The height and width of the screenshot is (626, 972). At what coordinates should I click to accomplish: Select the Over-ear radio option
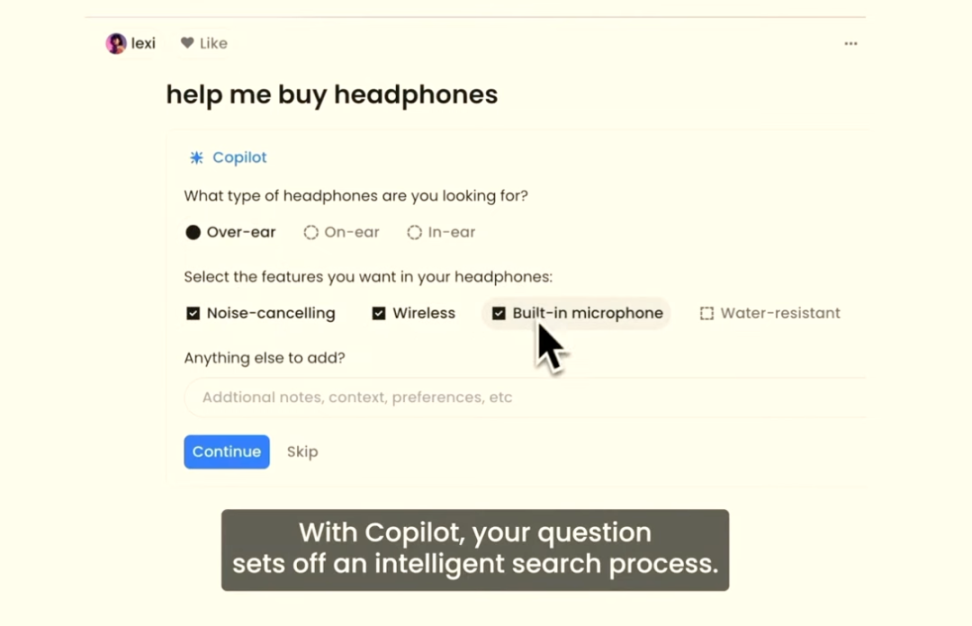pyautogui.click(x=193, y=232)
